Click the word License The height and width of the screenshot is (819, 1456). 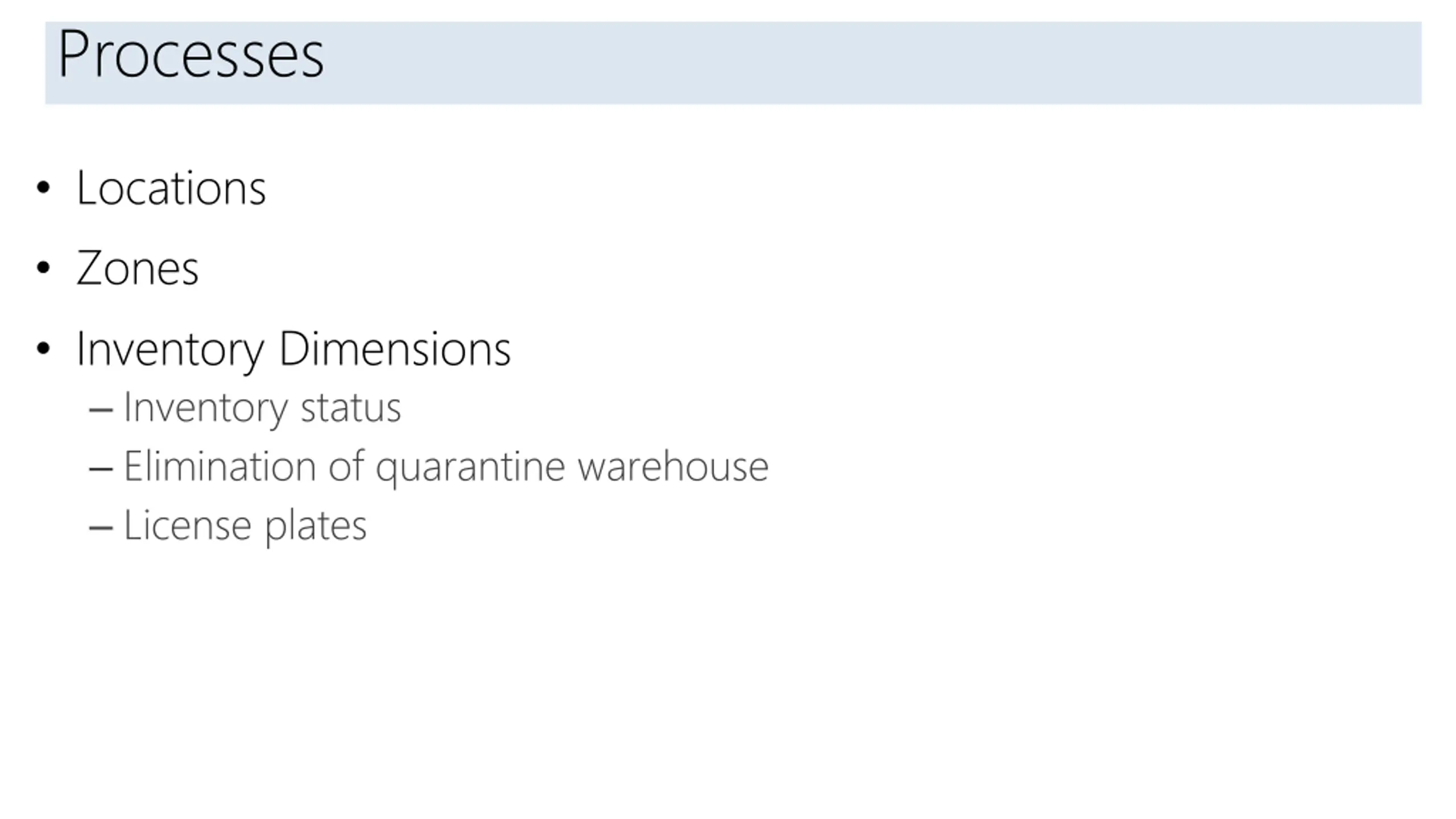pyautogui.click(x=187, y=524)
